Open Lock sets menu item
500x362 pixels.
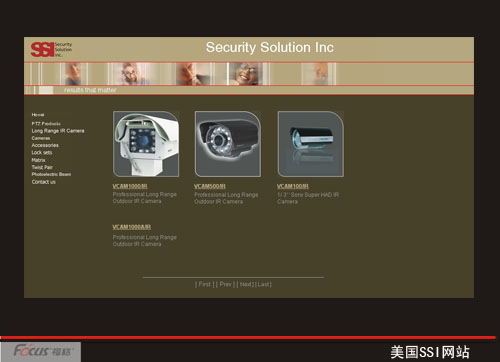42,153
